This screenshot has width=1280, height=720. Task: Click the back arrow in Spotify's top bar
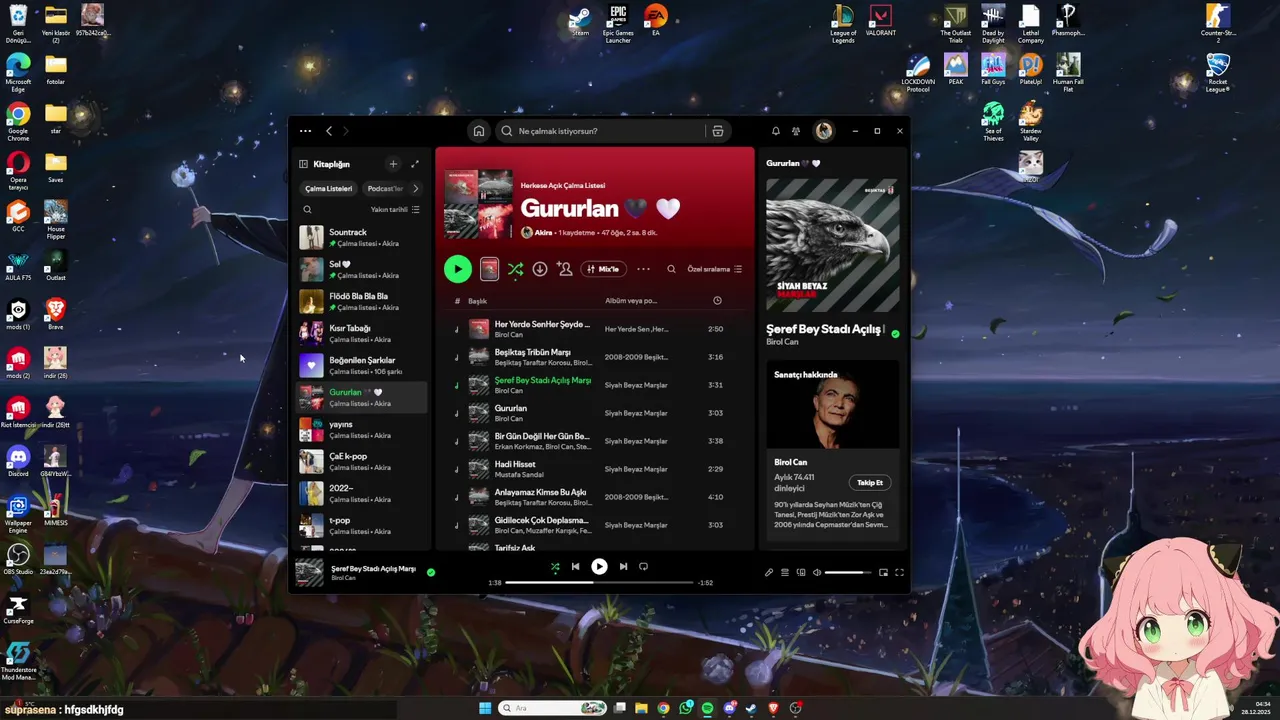coord(329,131)
